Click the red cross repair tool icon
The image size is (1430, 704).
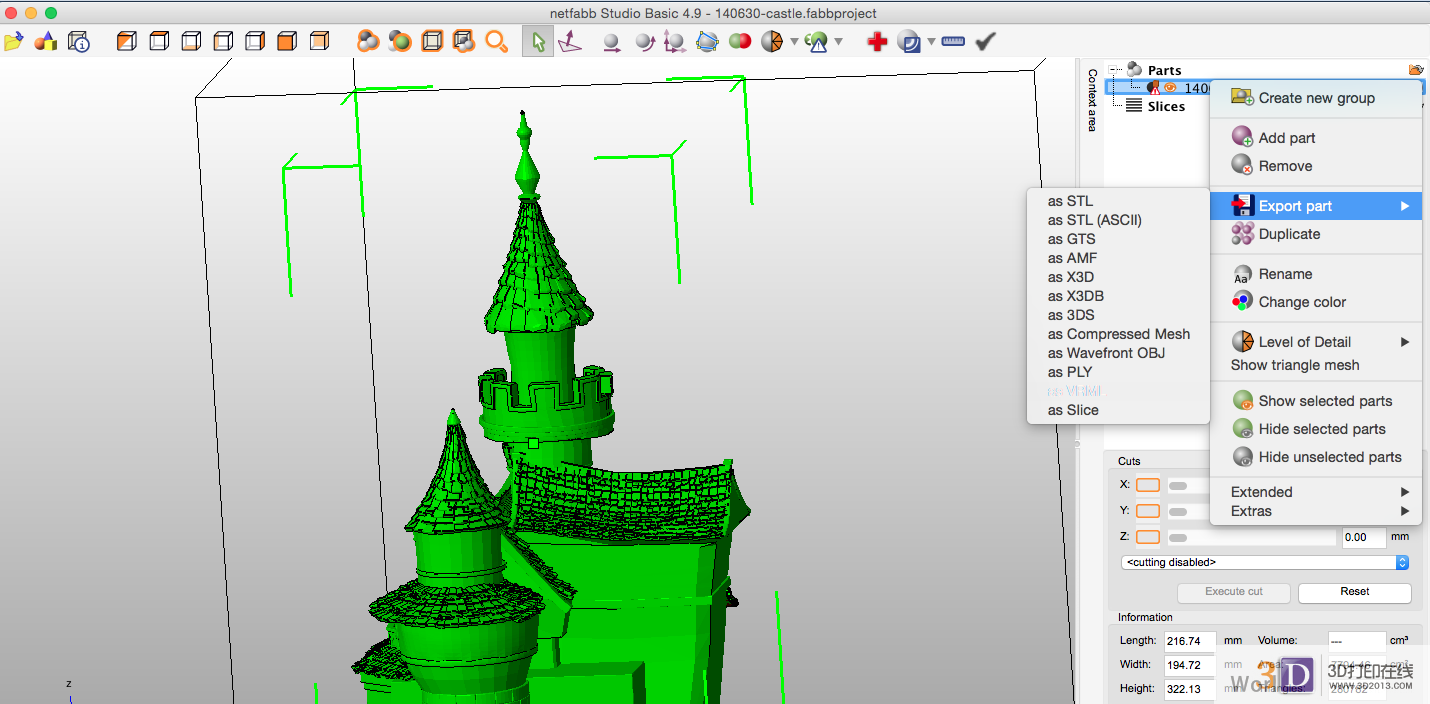pos(877,42)
